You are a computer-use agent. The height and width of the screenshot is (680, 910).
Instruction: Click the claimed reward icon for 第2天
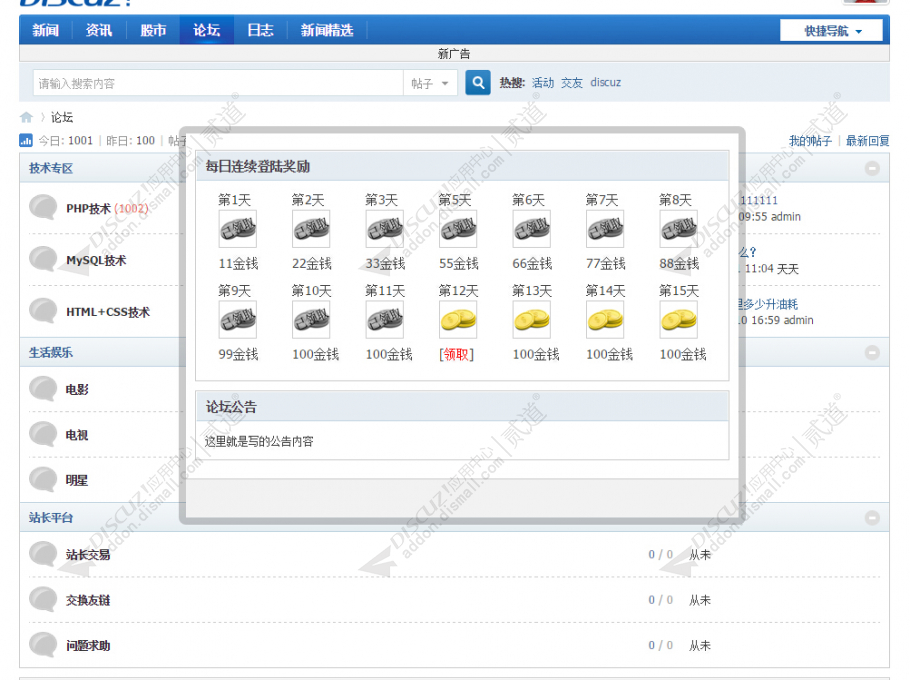point(311,229)
